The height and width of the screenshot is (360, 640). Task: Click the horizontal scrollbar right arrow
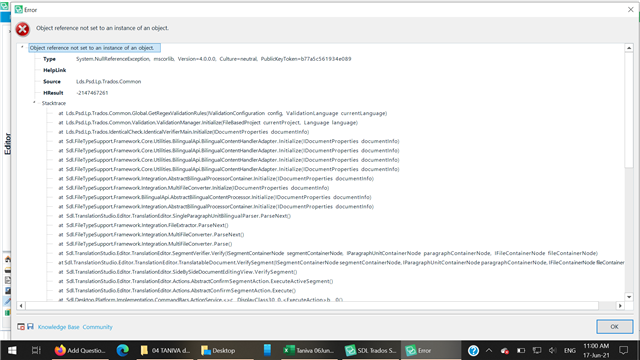(620, 305)
